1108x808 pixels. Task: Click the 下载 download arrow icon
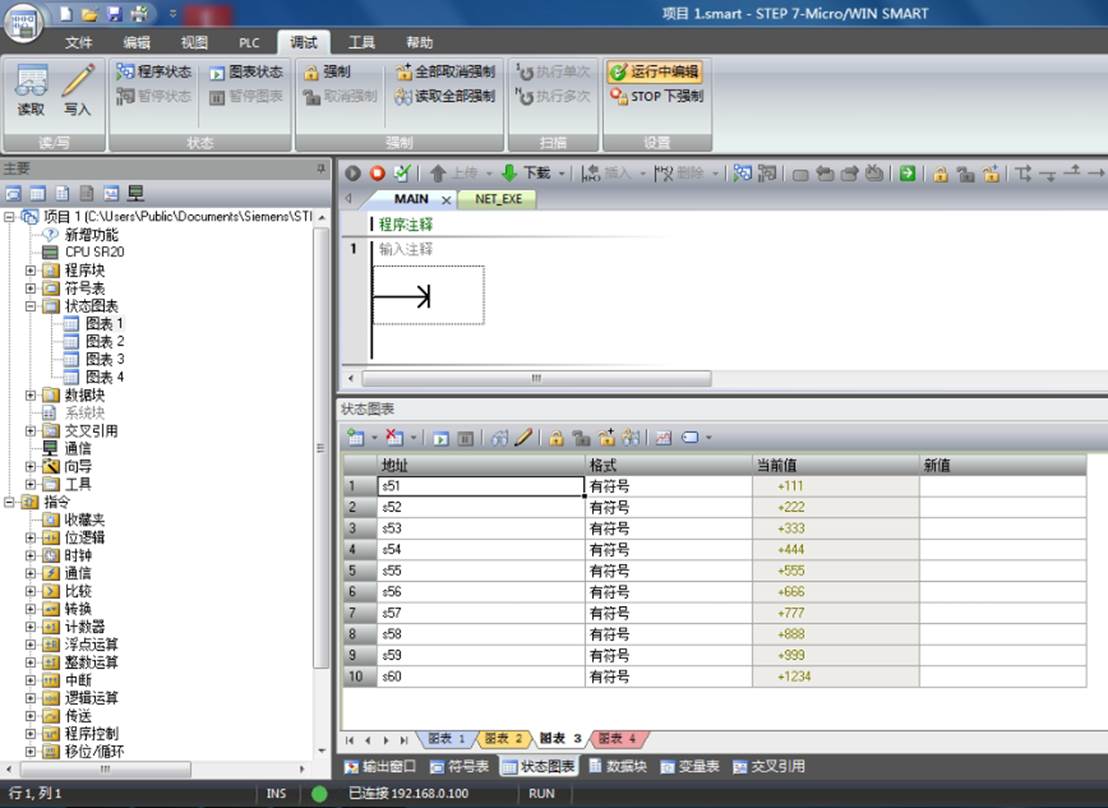tap(509, 173)
